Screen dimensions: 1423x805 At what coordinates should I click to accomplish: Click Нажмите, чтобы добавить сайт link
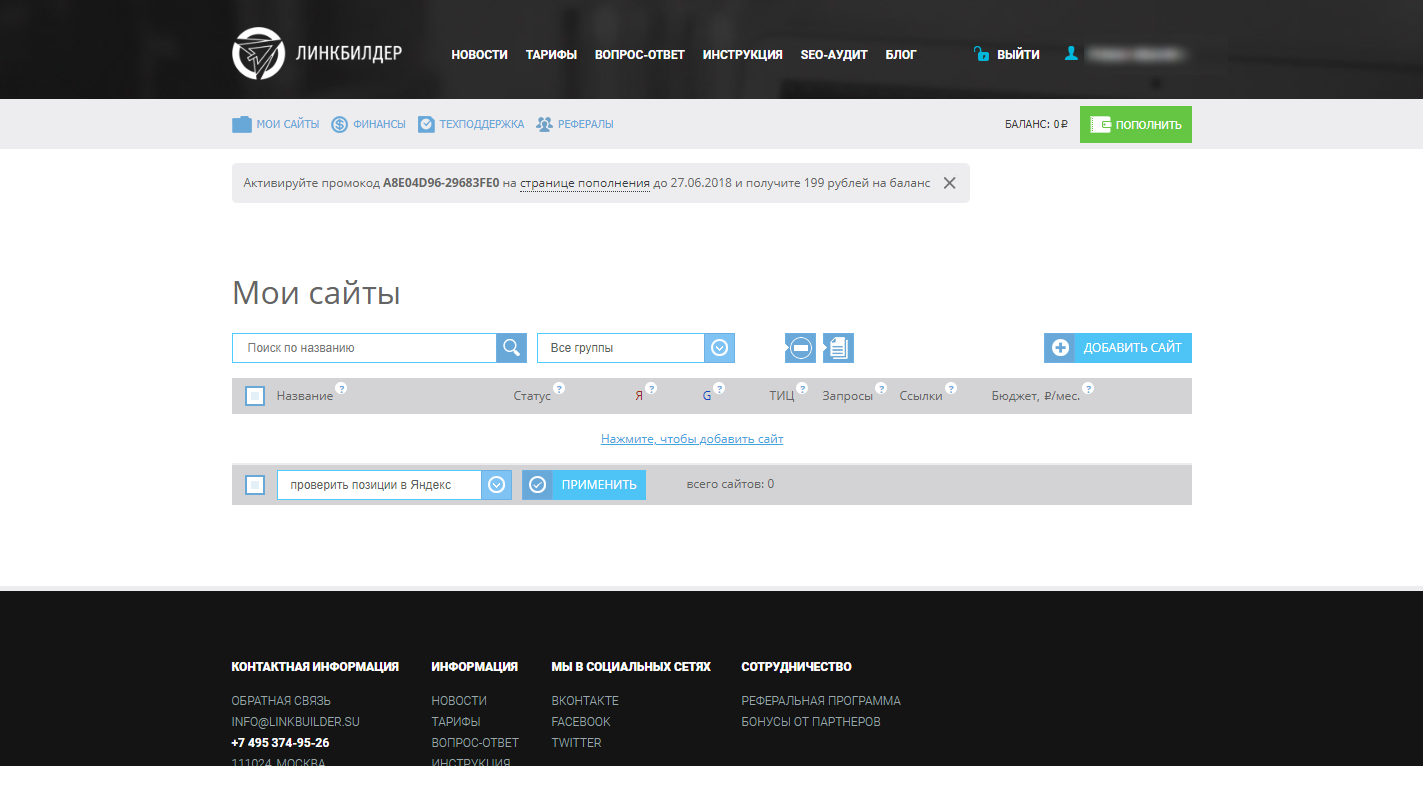(x=692, y=439)
